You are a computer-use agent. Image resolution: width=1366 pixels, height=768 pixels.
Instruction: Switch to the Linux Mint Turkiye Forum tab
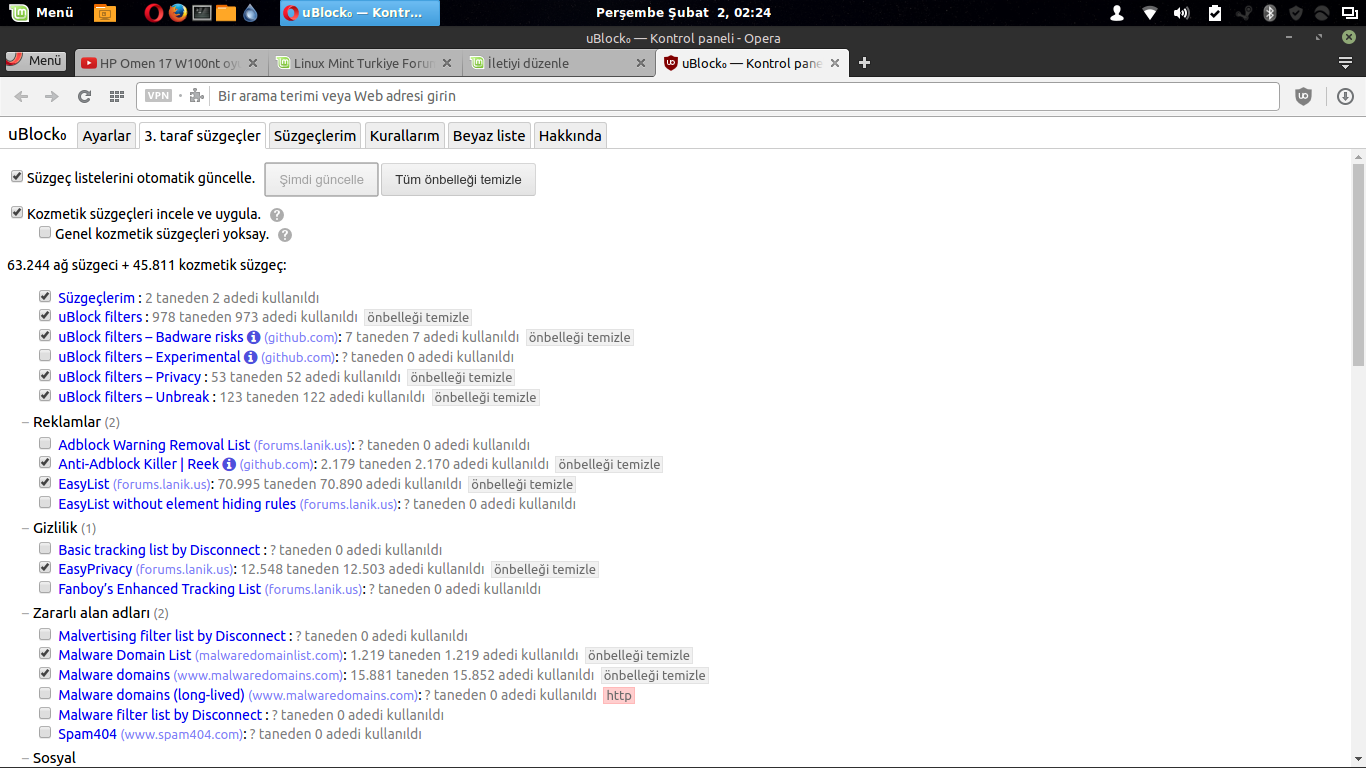[366, 63]
